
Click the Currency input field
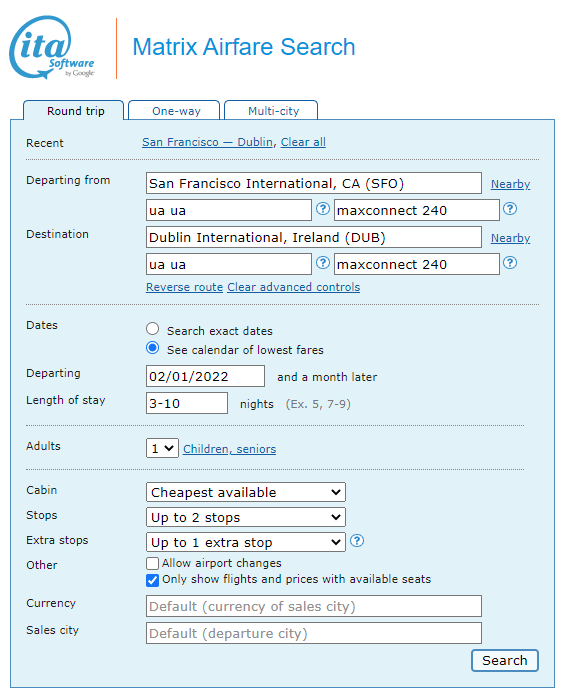[x=314, y=606]
